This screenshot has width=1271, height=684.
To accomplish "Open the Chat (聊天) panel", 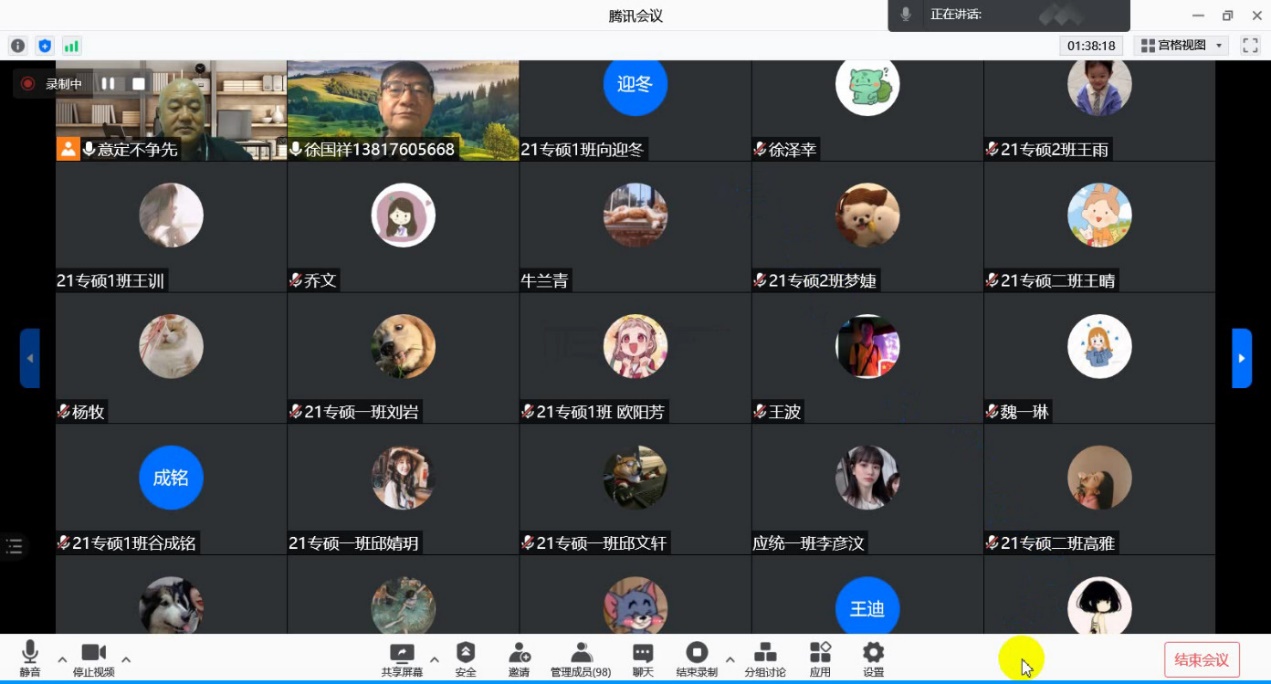I will pos(643,659).
